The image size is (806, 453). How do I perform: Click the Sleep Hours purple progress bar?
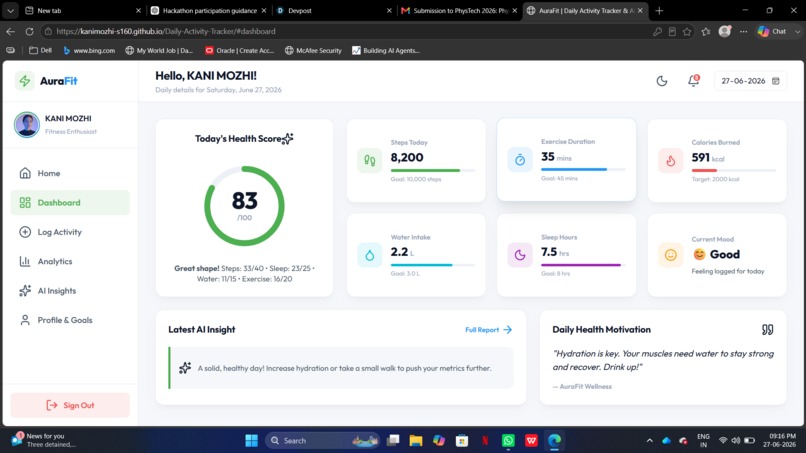pos(583,265)
